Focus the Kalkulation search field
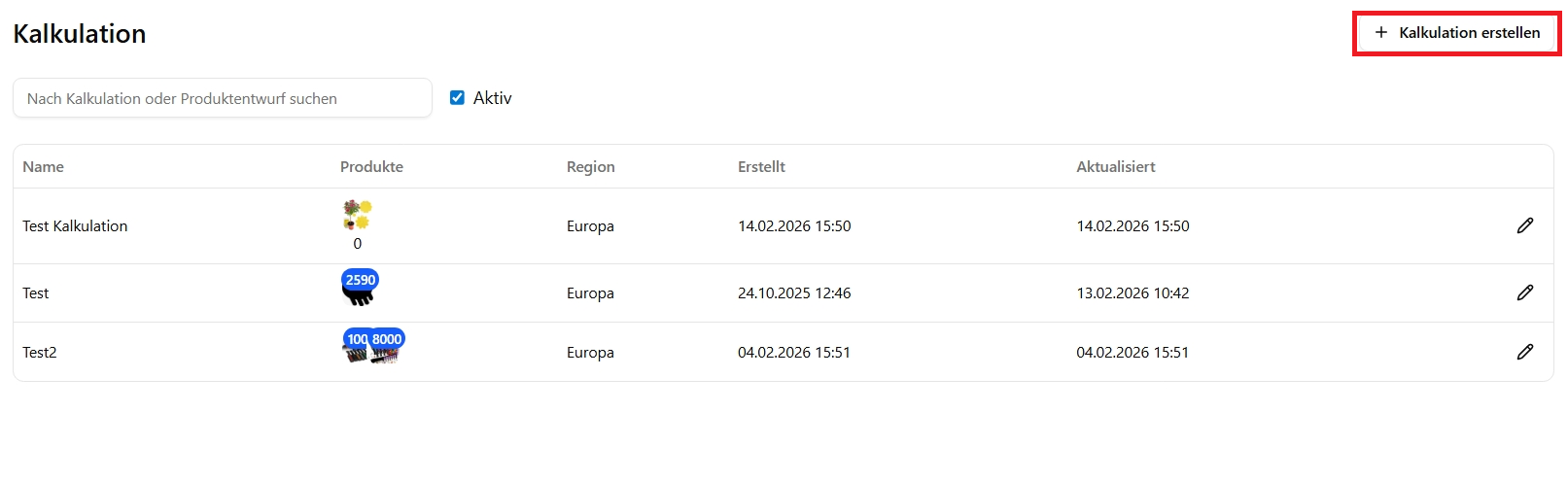The image size is (1568, 481). coord(223,98)
